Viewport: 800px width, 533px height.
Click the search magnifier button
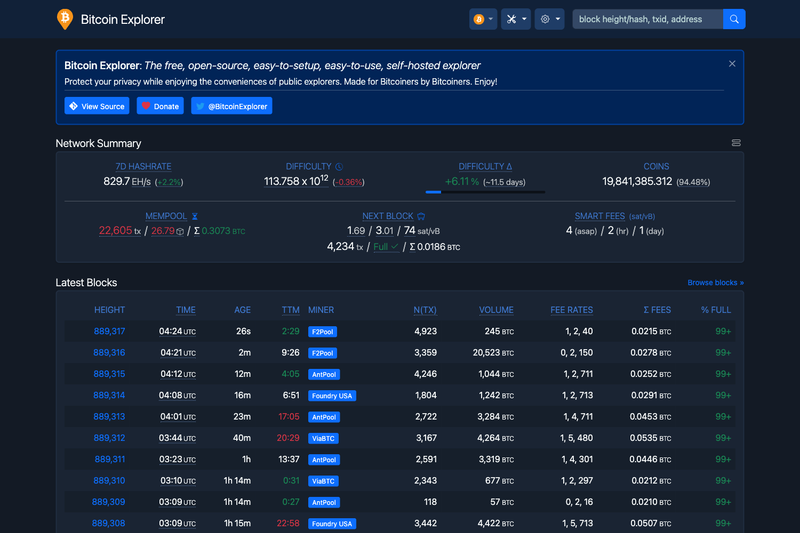[x=734, y=19]
